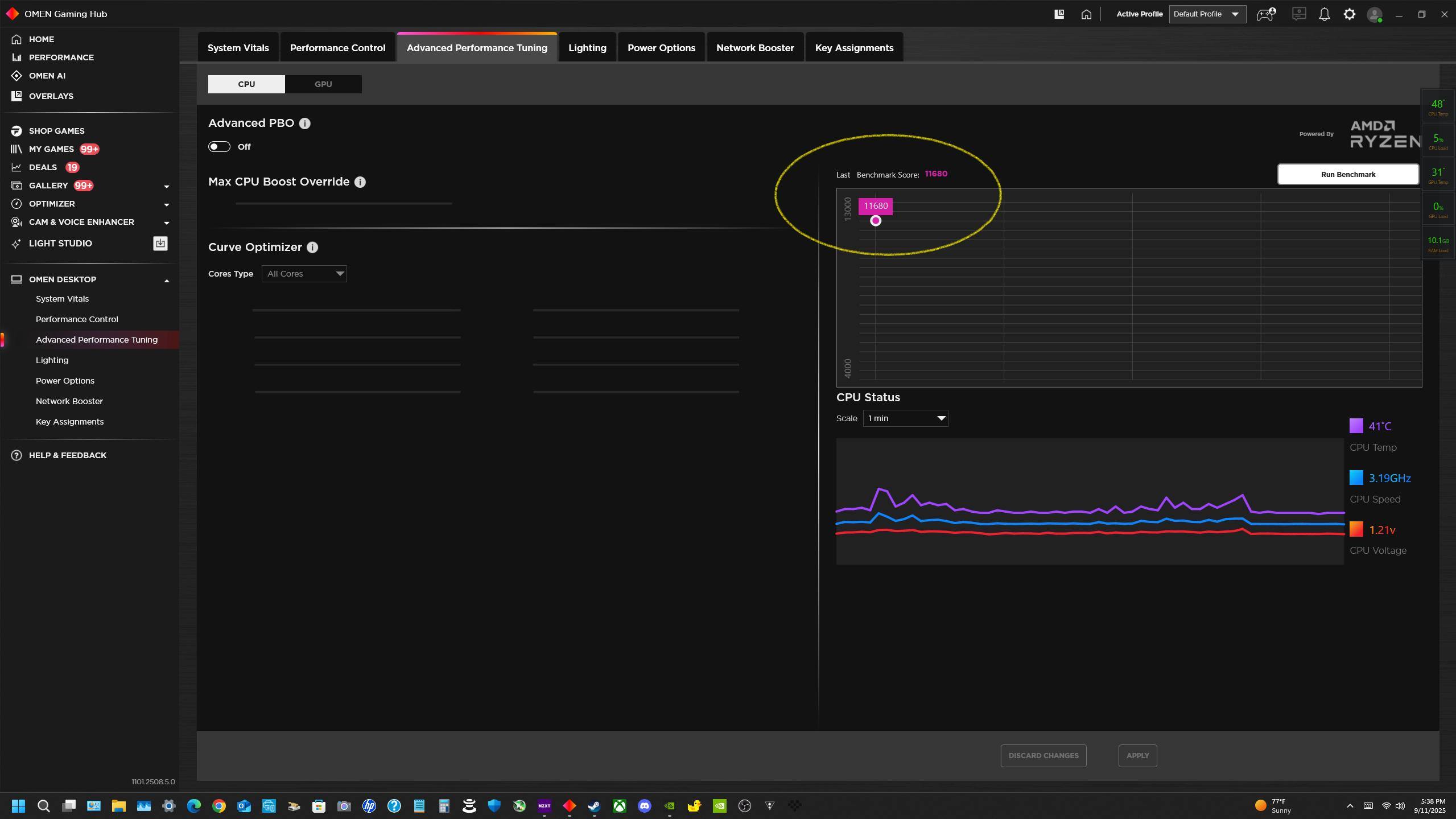The height and width of the screenshot is (819, 1456).
Task: Open the Network Booster tab
Action: [754, 48]
